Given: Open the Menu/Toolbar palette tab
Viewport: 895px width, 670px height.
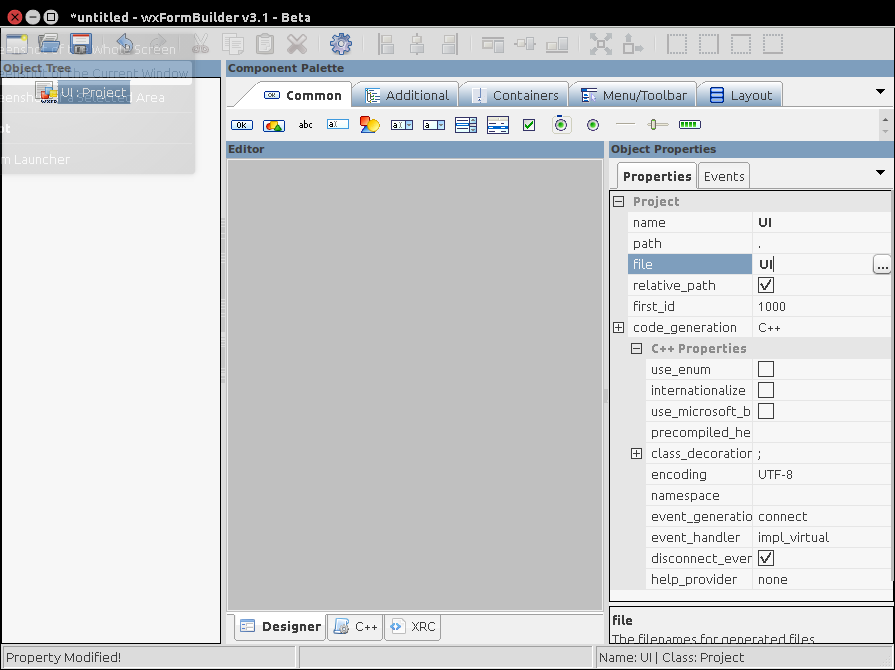Looking at the screenshot, I should coord(634,95).
